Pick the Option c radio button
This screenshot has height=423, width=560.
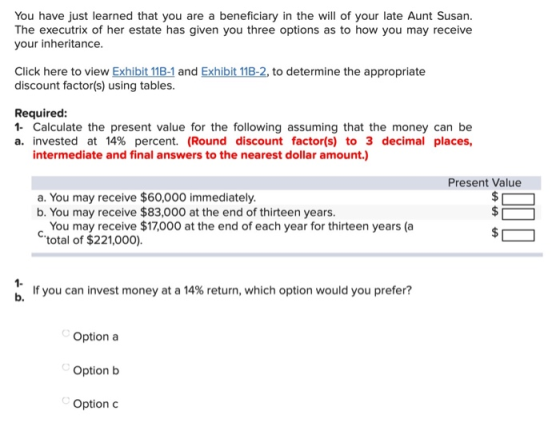(x=65, y=400)
